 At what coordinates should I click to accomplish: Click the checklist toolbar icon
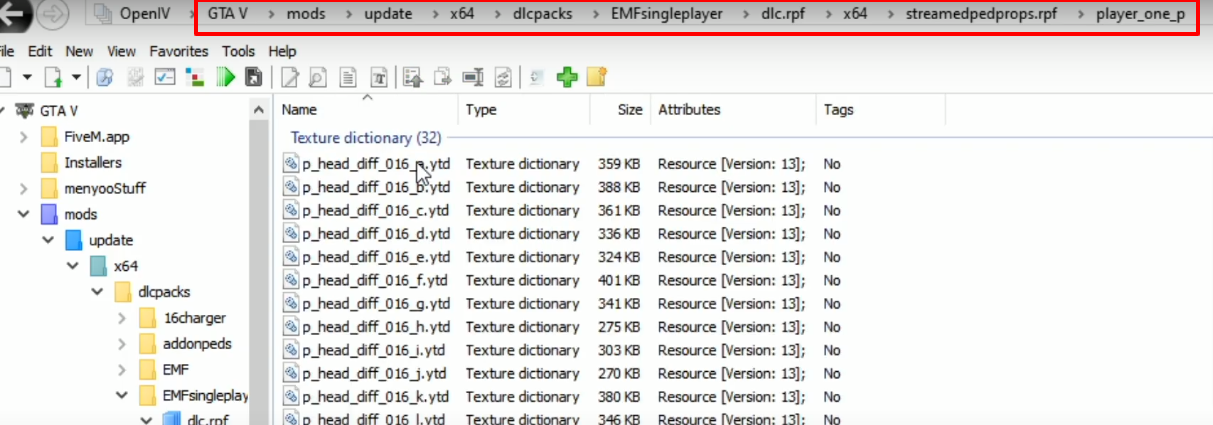pyautogui.click(x=165, y=77)
